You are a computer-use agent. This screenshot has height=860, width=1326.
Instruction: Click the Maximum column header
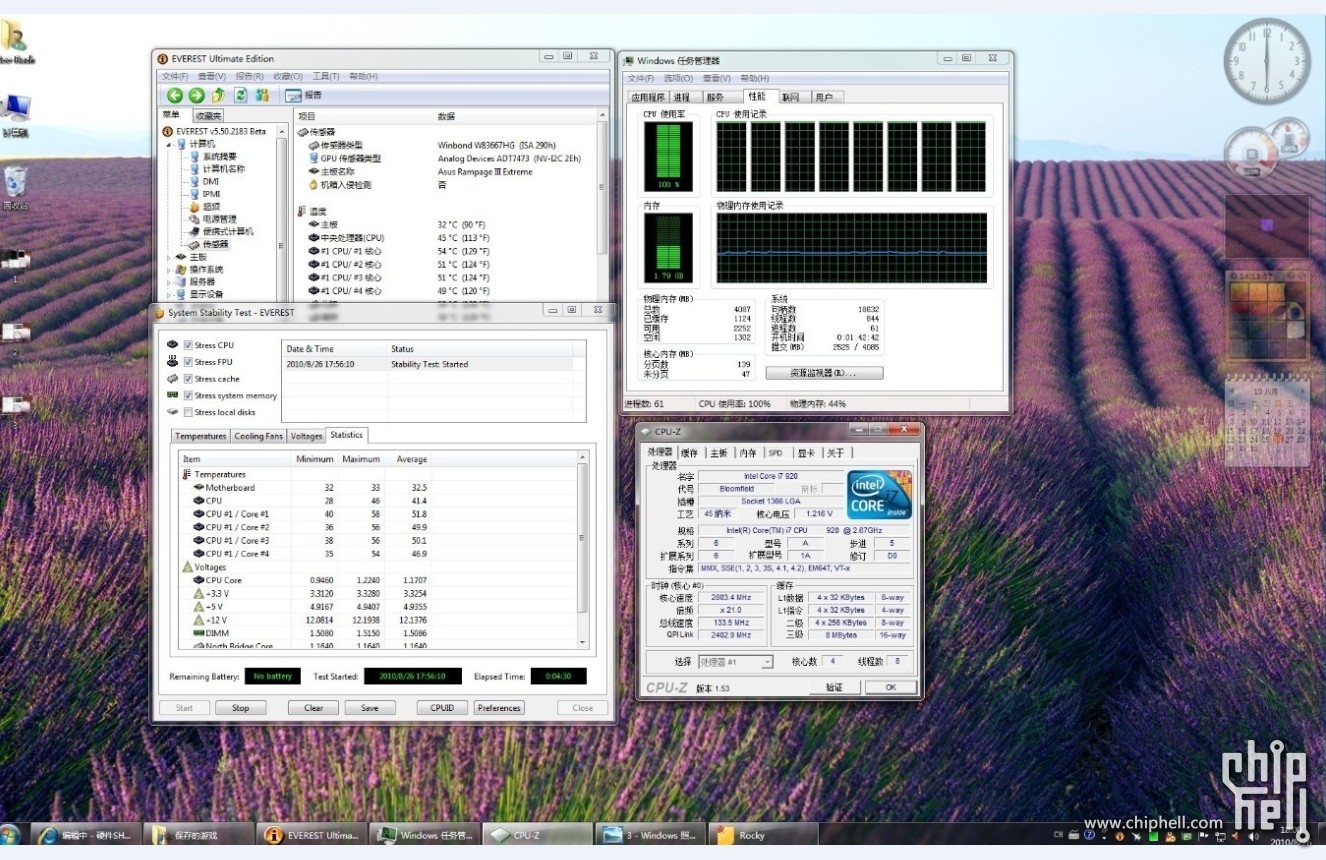point(362,459)
